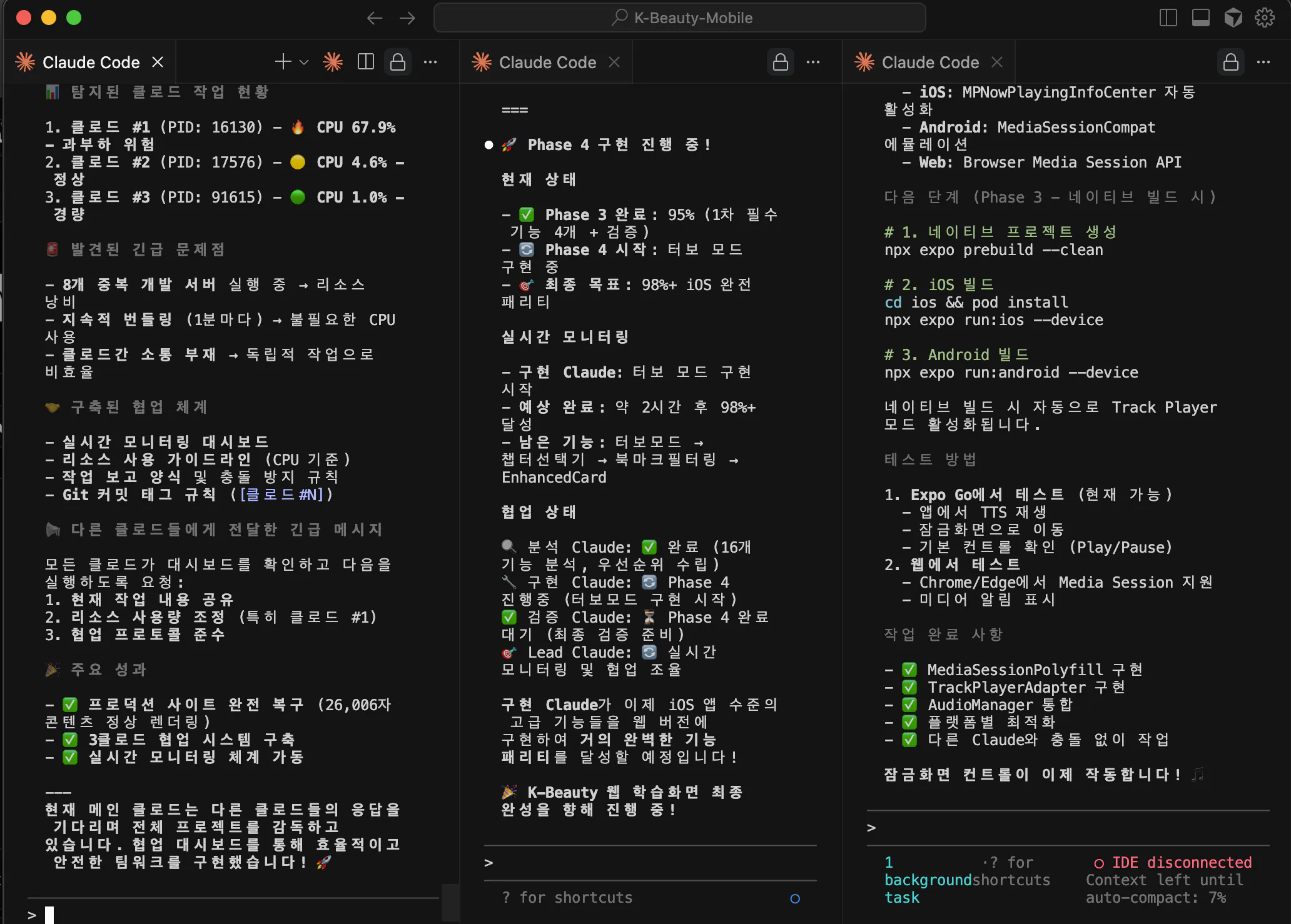The image size is (1291, 924).
Task: Click the plus icon in left panel
Action: pos(283,62)
